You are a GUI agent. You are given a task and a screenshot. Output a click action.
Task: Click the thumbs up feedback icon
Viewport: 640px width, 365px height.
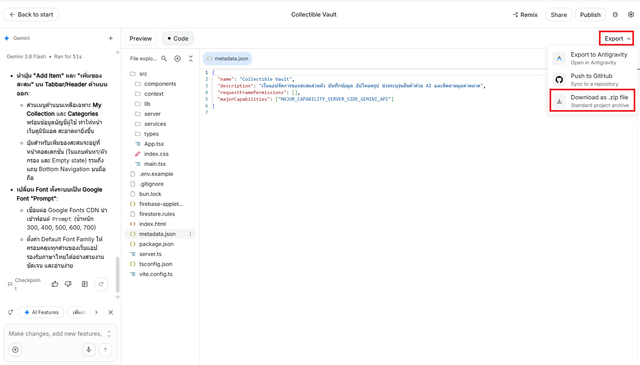55,284
